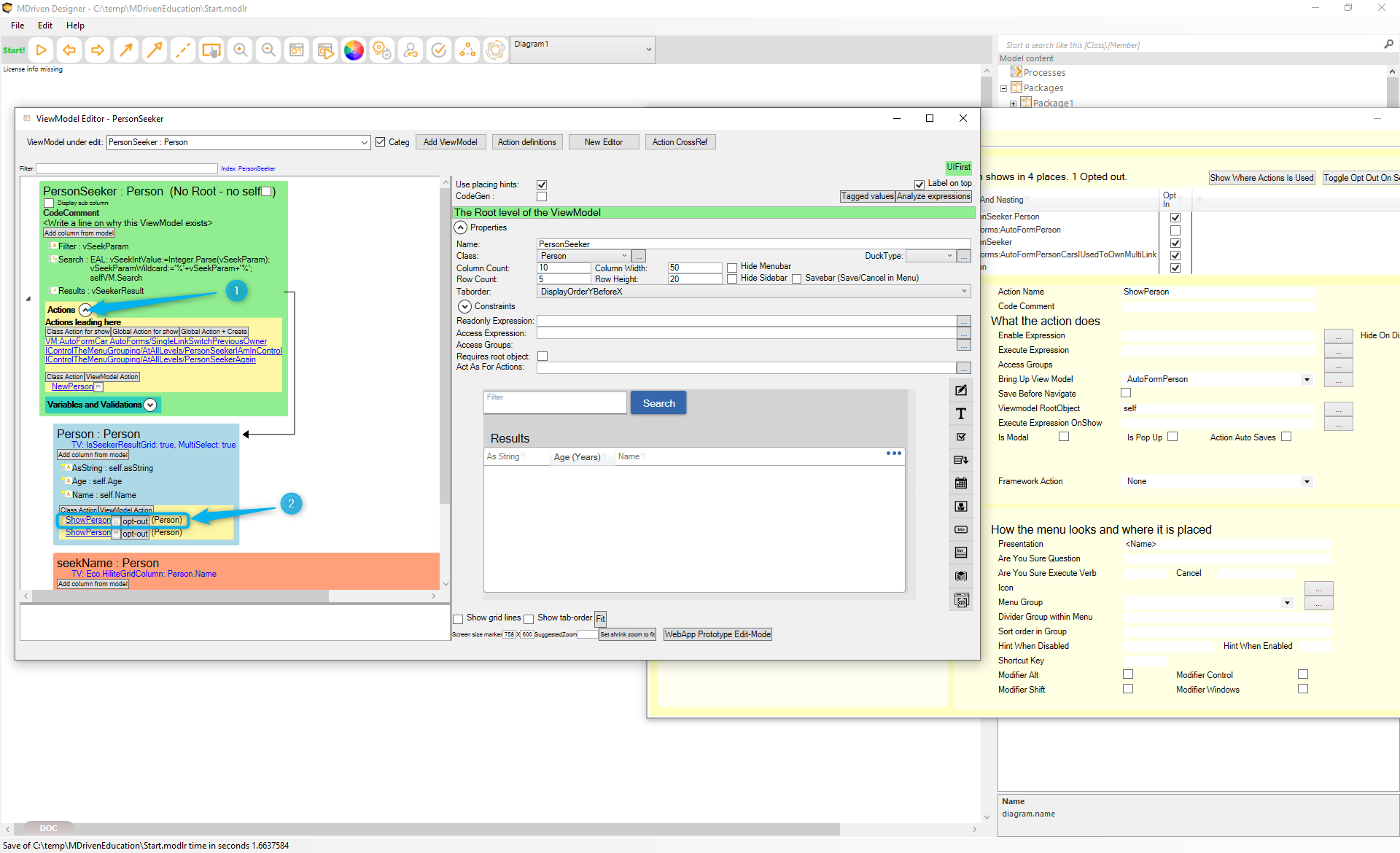The image size is (1400, 853).
Task: Select the 'btn' button widget tool
Action: [961, 530]
